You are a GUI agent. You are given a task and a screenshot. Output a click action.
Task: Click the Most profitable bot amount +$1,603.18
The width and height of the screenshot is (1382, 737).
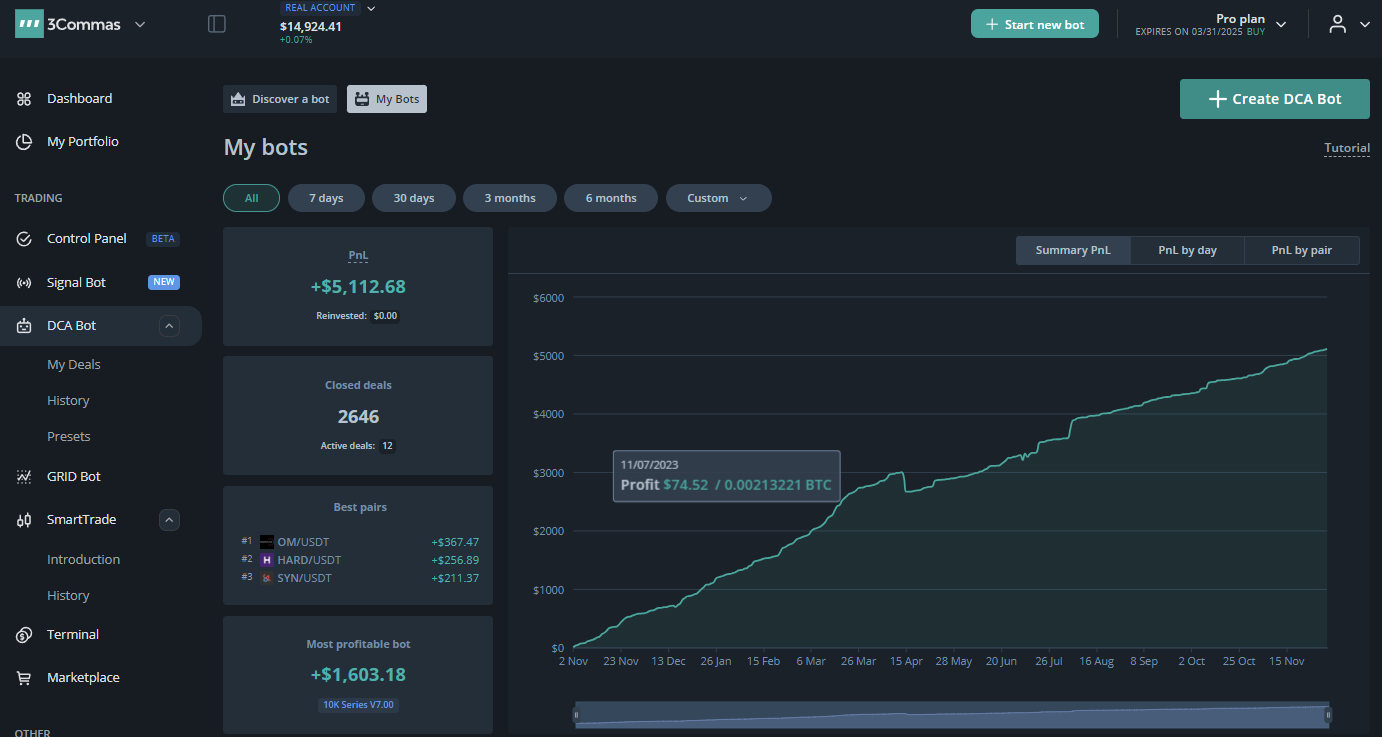[358, 675]
